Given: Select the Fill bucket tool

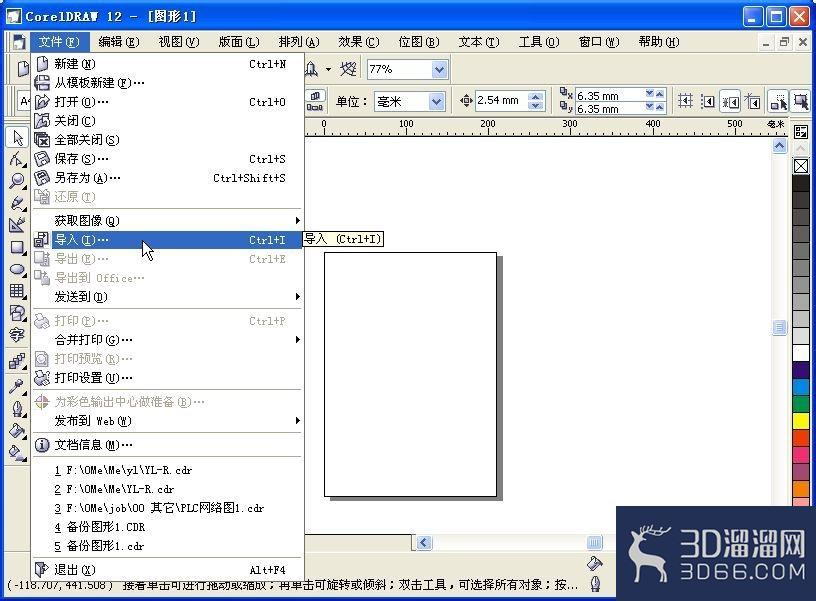Looking at the screenshot, I should [x=17, y=431].
